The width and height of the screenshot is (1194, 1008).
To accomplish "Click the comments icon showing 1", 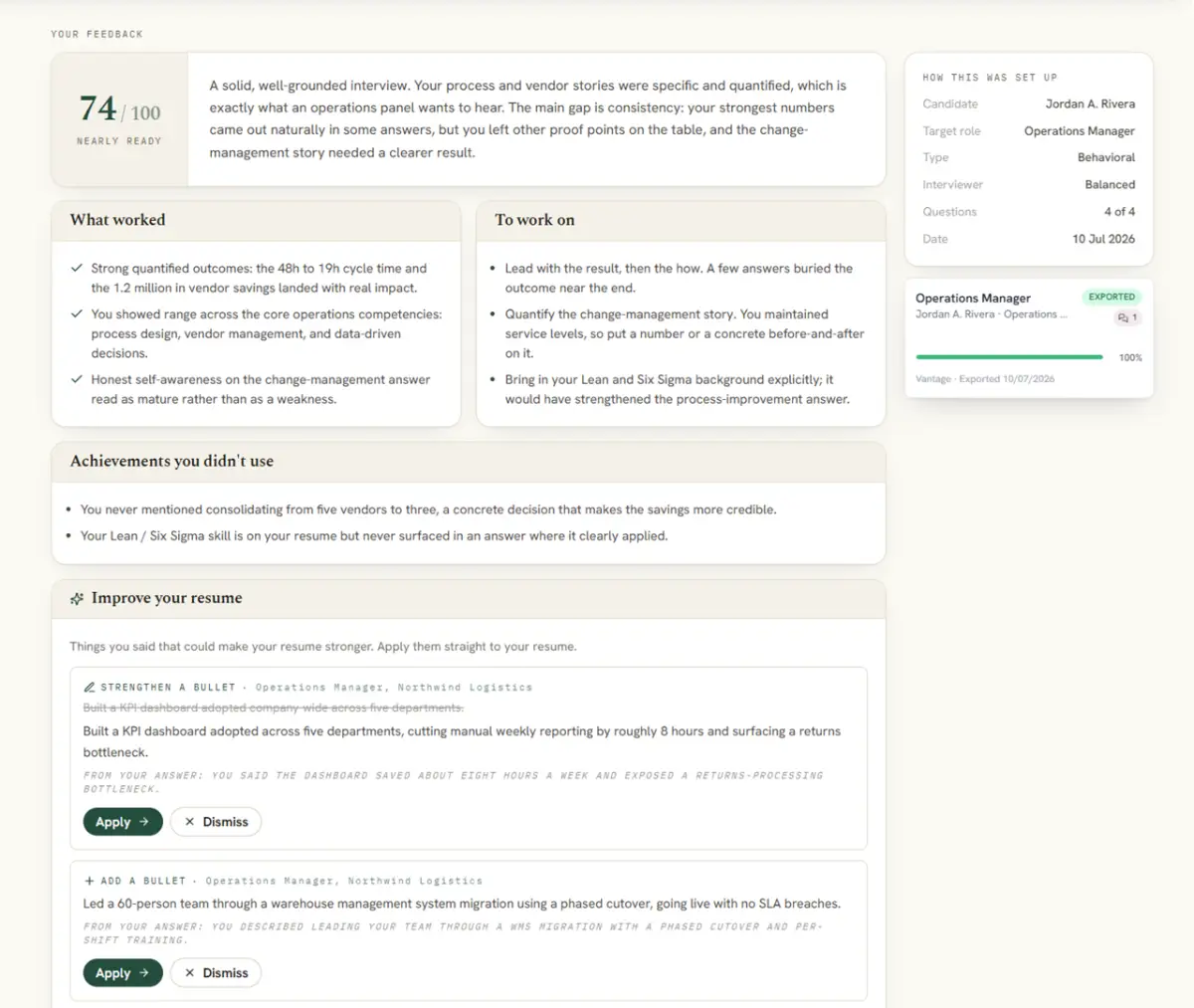I will pos(1127,318).
